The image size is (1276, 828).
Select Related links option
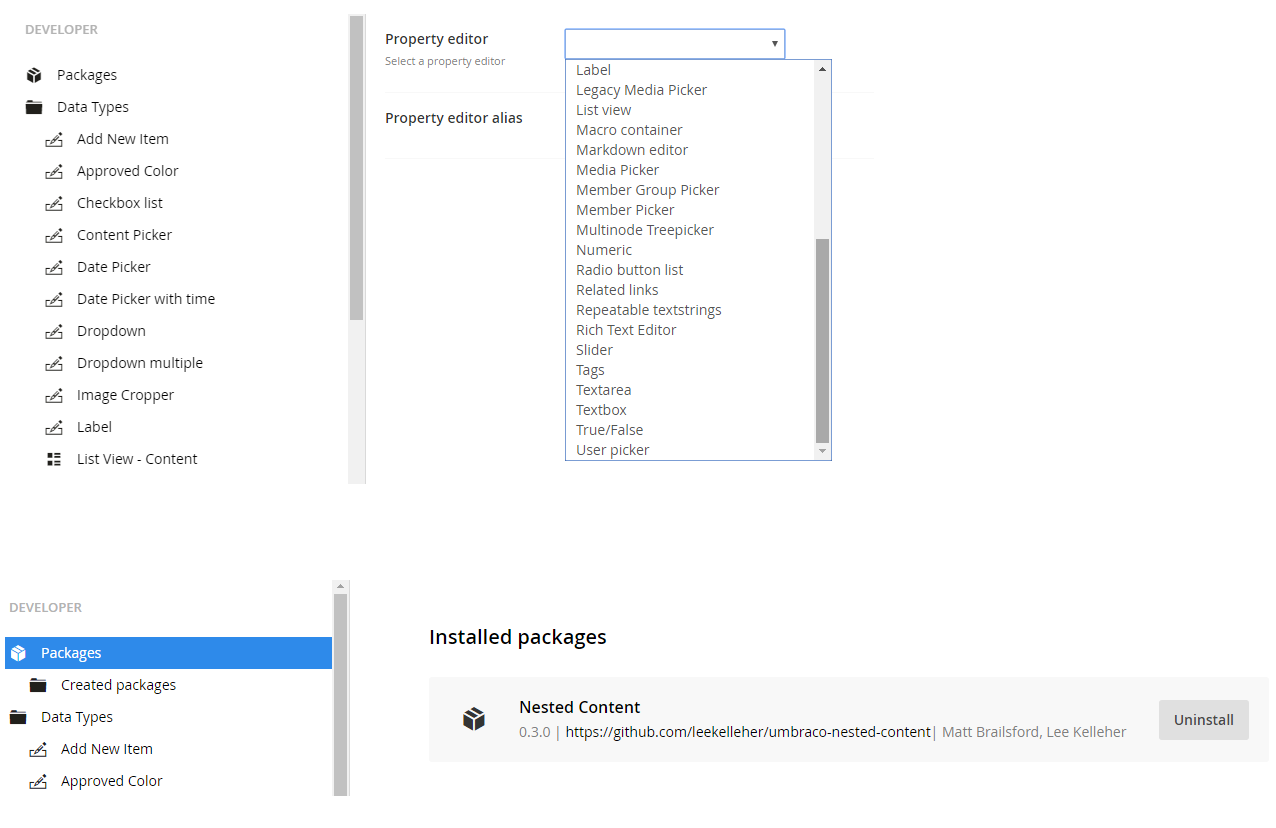pos(617,290)
